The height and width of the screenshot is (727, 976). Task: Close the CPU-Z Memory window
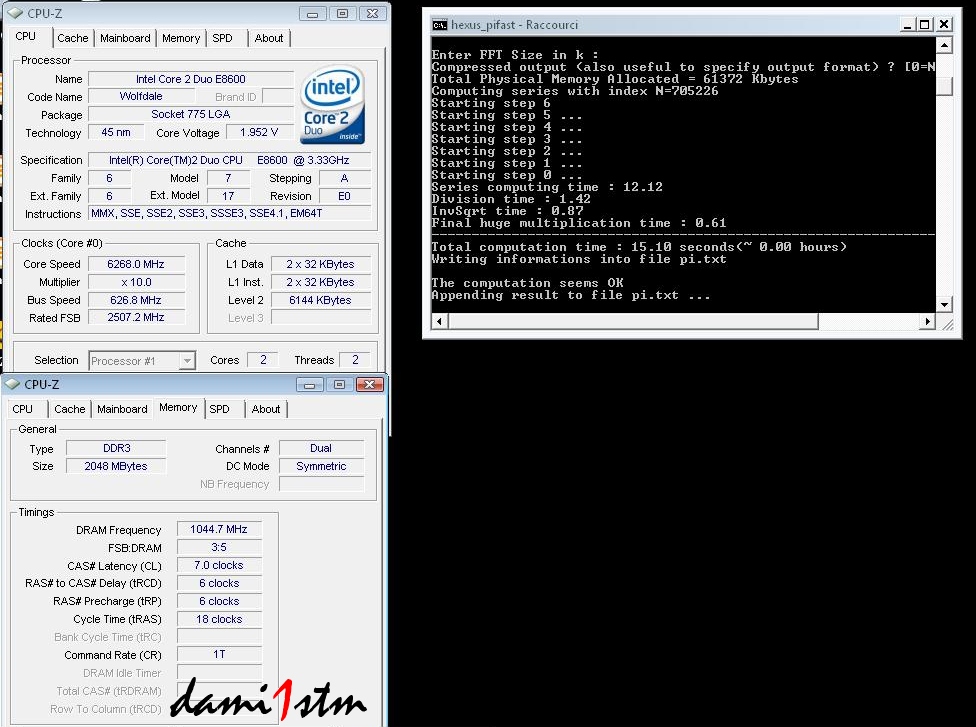pyautogui.click(x=369, y=385)
